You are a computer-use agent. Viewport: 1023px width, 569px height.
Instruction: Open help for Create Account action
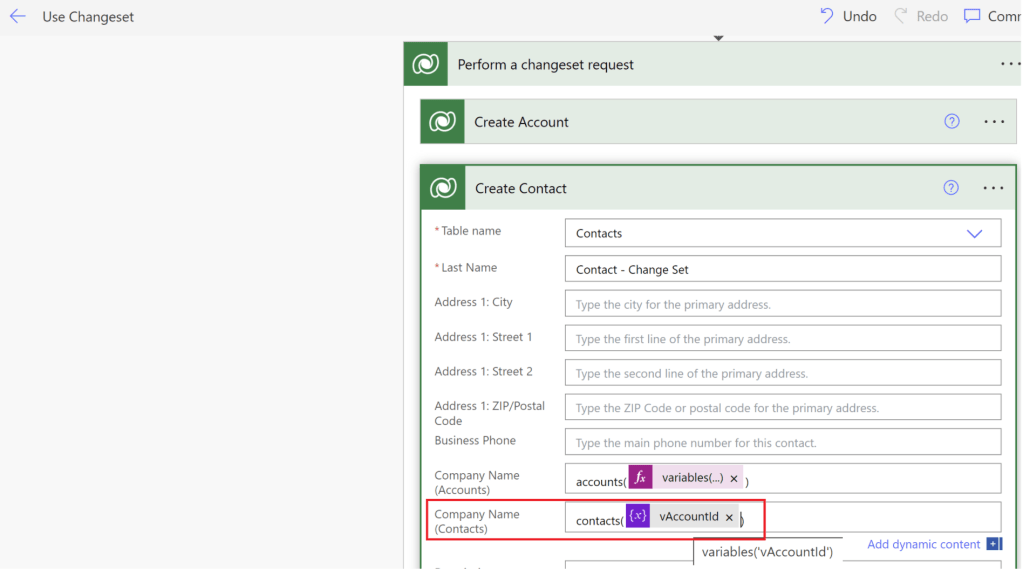pos(951,122)
